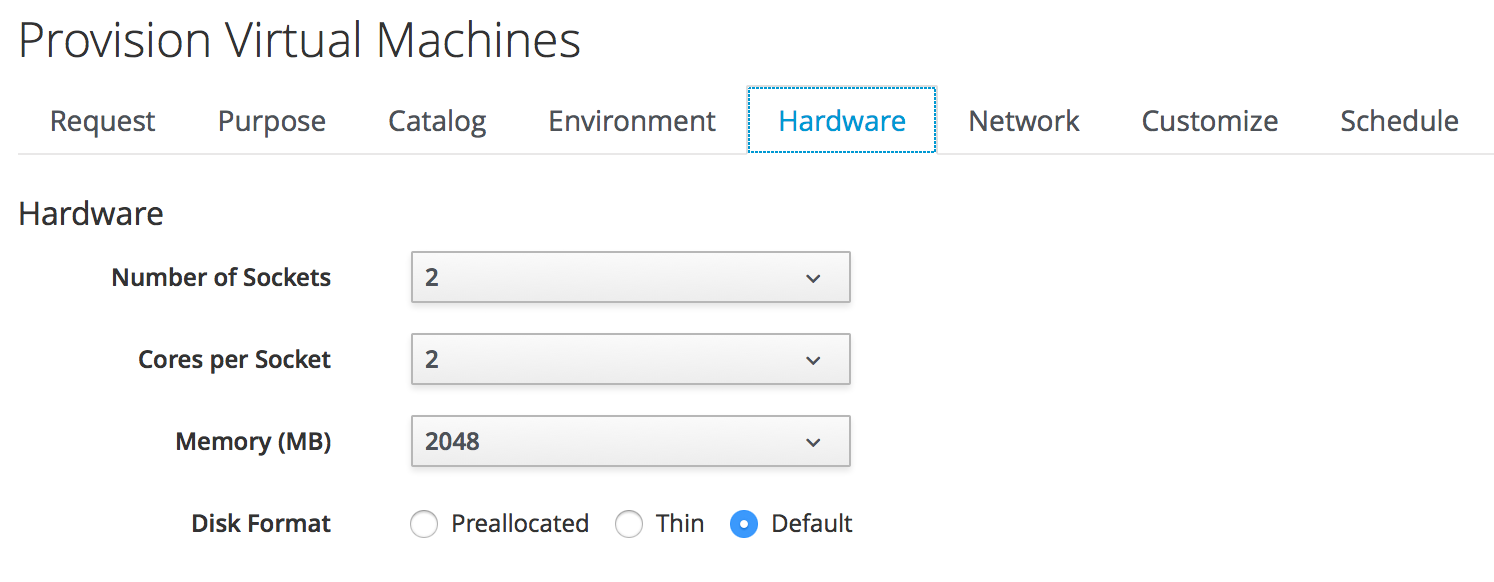1494x582 pixels.
Task: Open the Number of Sockets dropdown
Action: (x=630, y=277)
